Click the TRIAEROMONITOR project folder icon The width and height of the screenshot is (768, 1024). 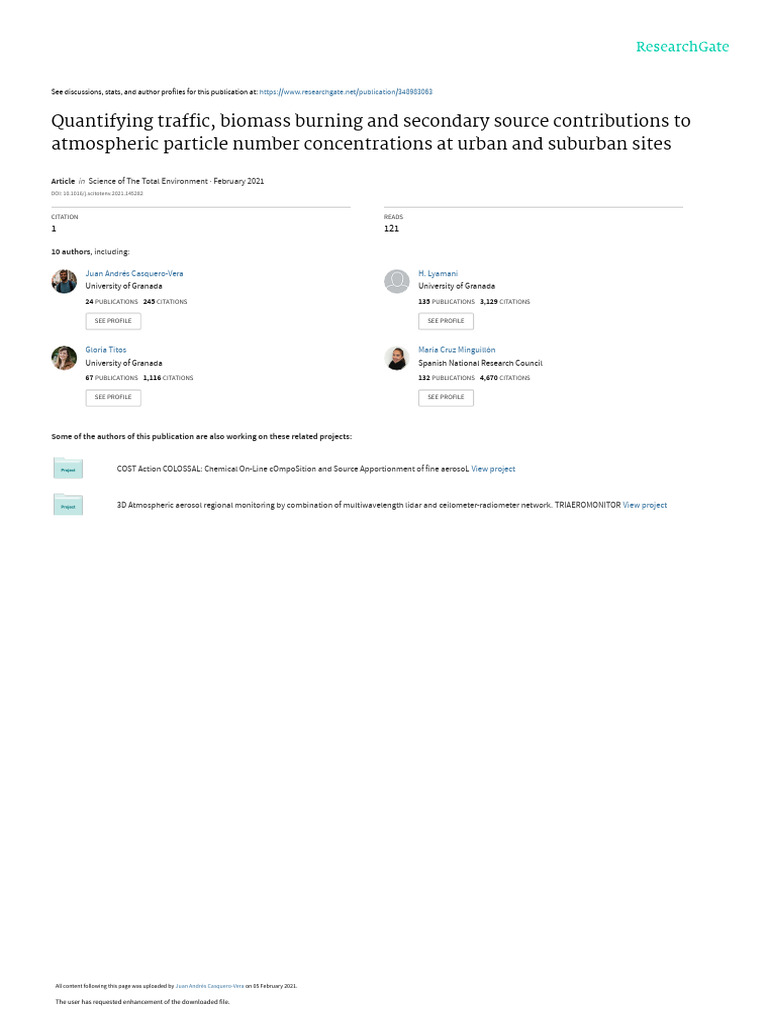(68, 504)
